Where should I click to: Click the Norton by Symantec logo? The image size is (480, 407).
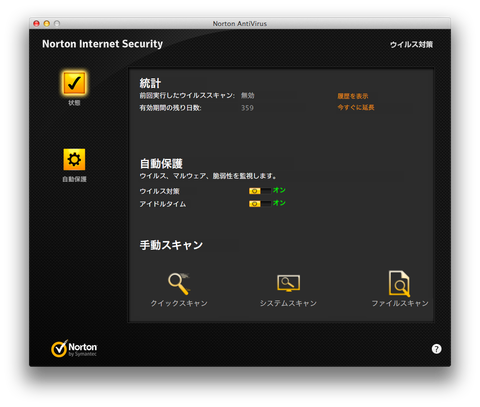tap(74, 349)
